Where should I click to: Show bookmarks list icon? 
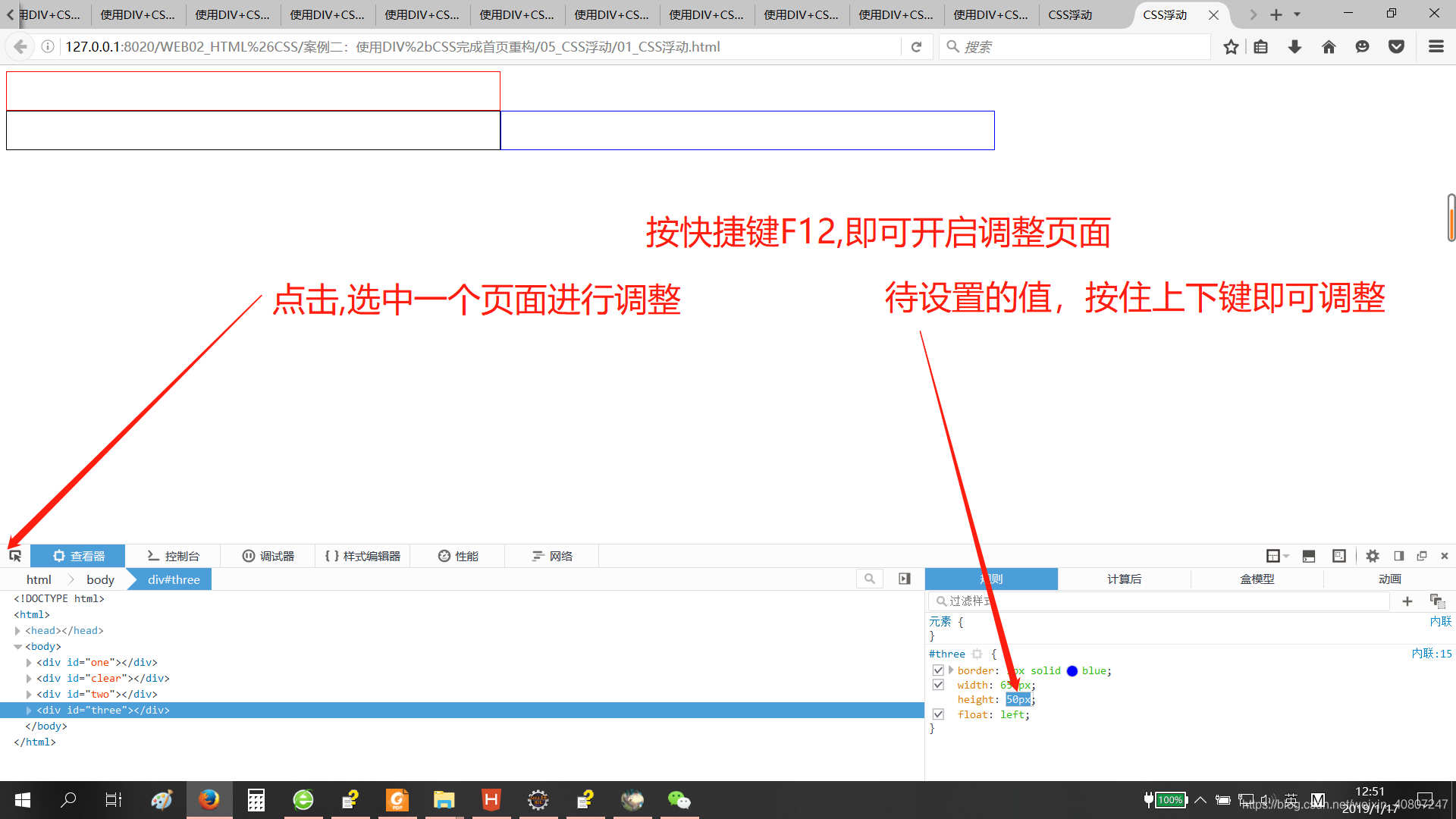coord(1261,47)
